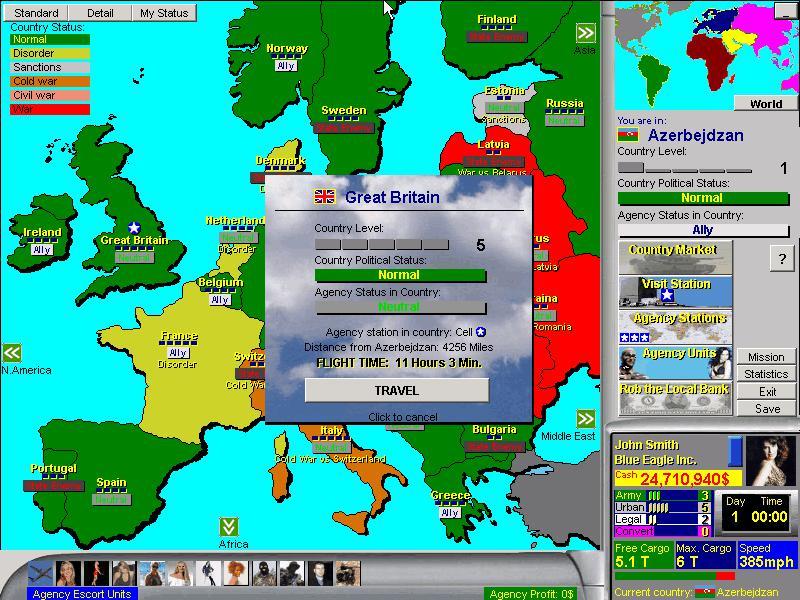This screenshot has width=800, height=600.
Task: Switch to the Detail map view tab
Action: [x=100, y=13]
